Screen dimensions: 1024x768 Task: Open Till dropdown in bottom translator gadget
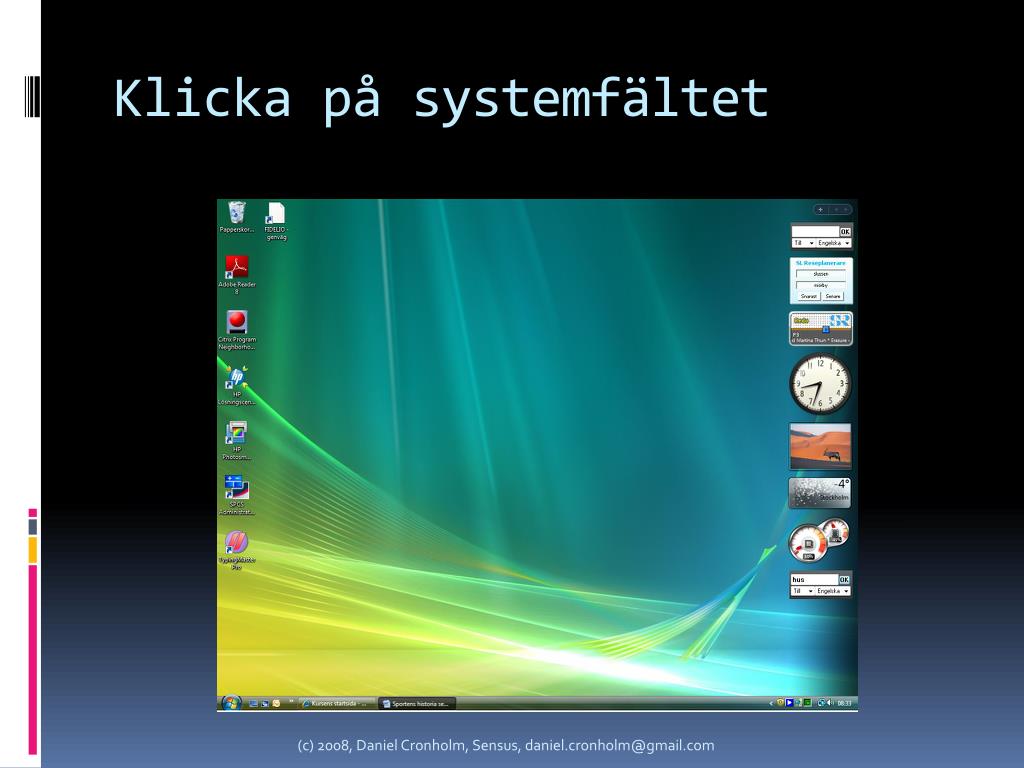point(802,591)
